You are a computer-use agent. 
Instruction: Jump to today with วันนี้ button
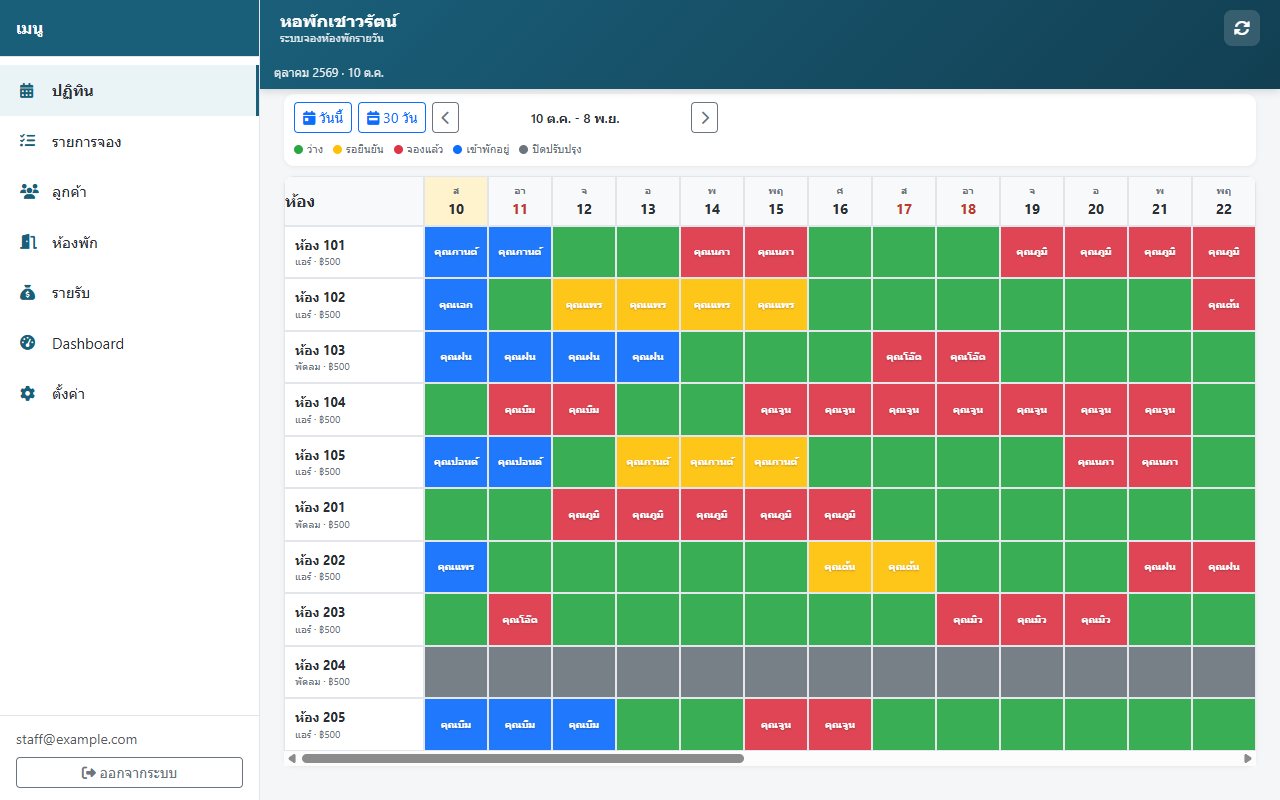click(x=323, y=117)
